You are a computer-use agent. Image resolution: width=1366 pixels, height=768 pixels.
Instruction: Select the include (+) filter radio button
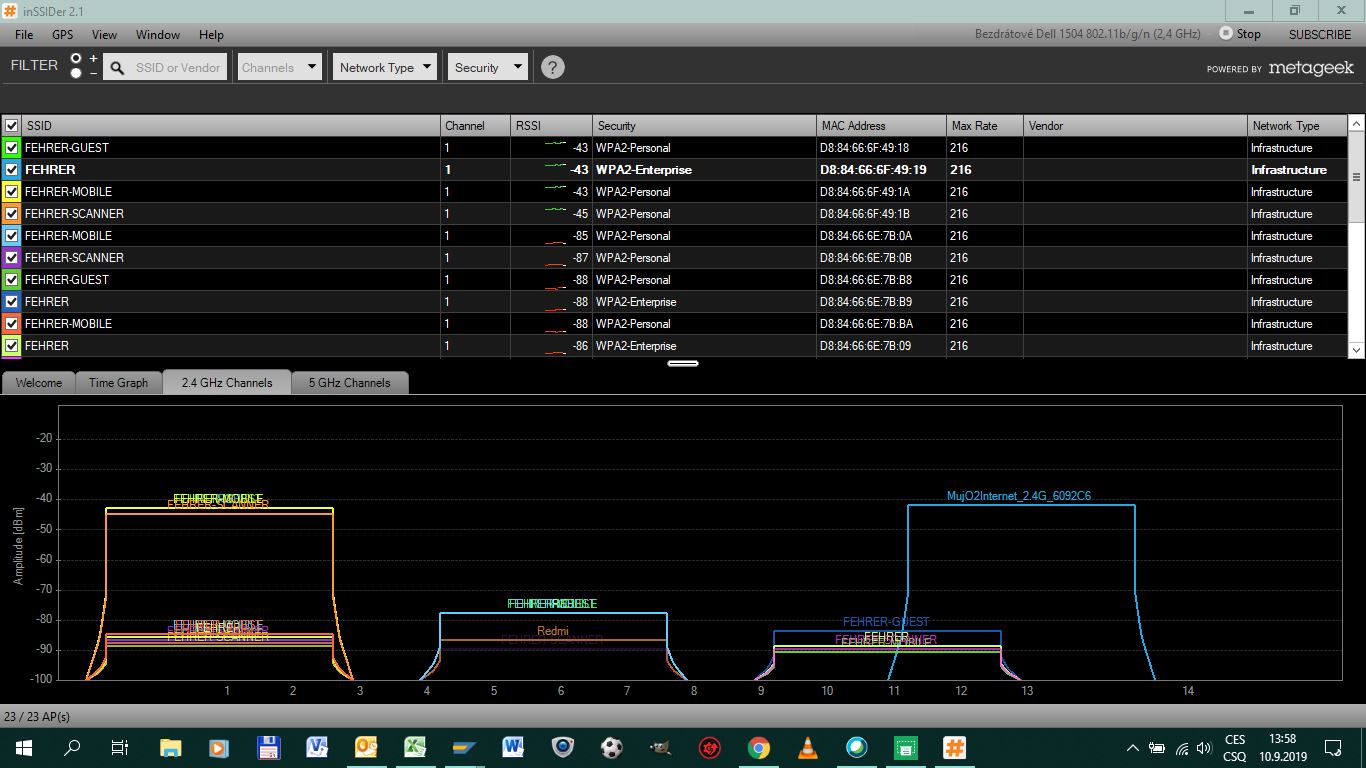click(76, 59)
